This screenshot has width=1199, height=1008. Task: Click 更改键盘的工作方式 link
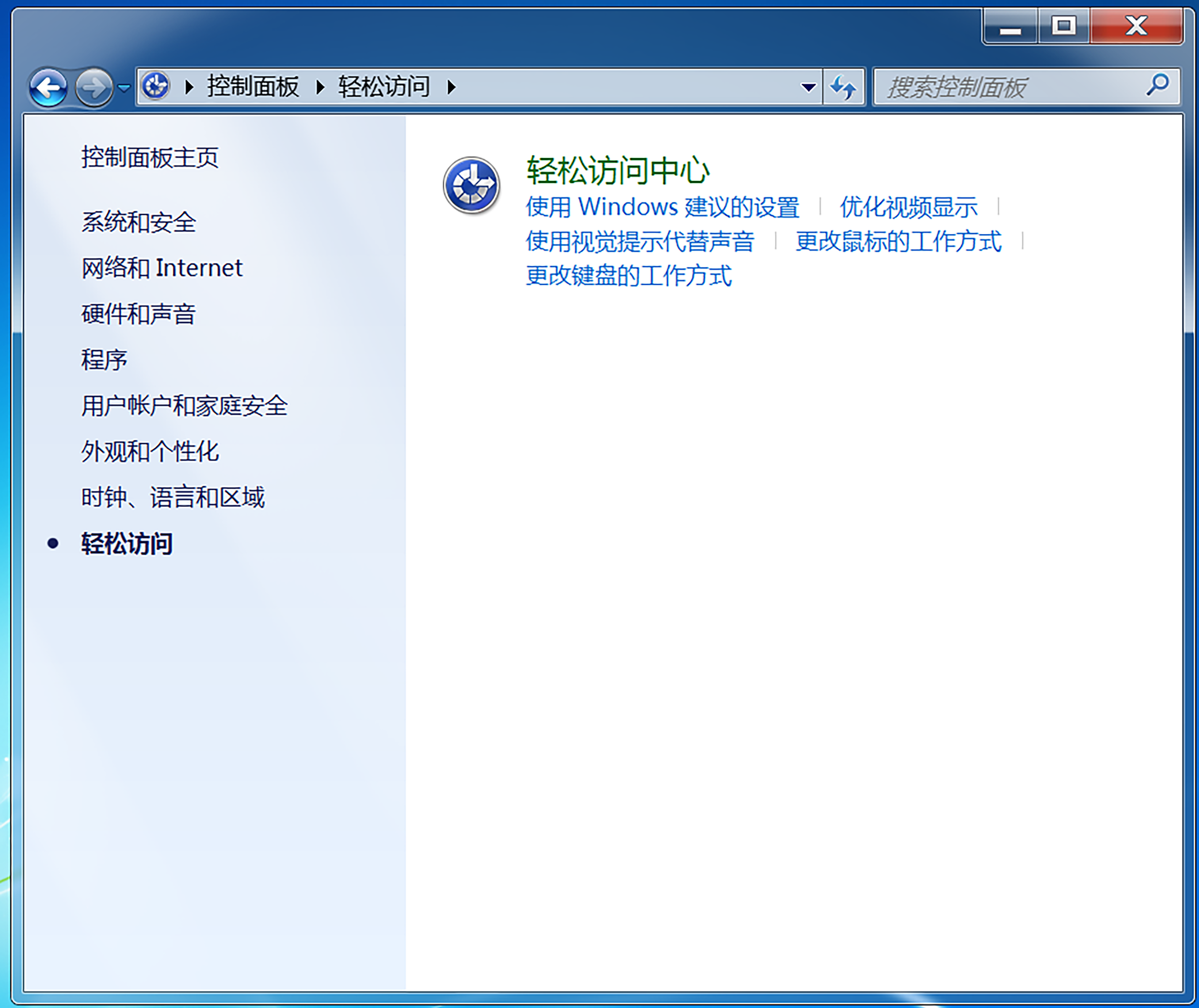coord(628,276)
